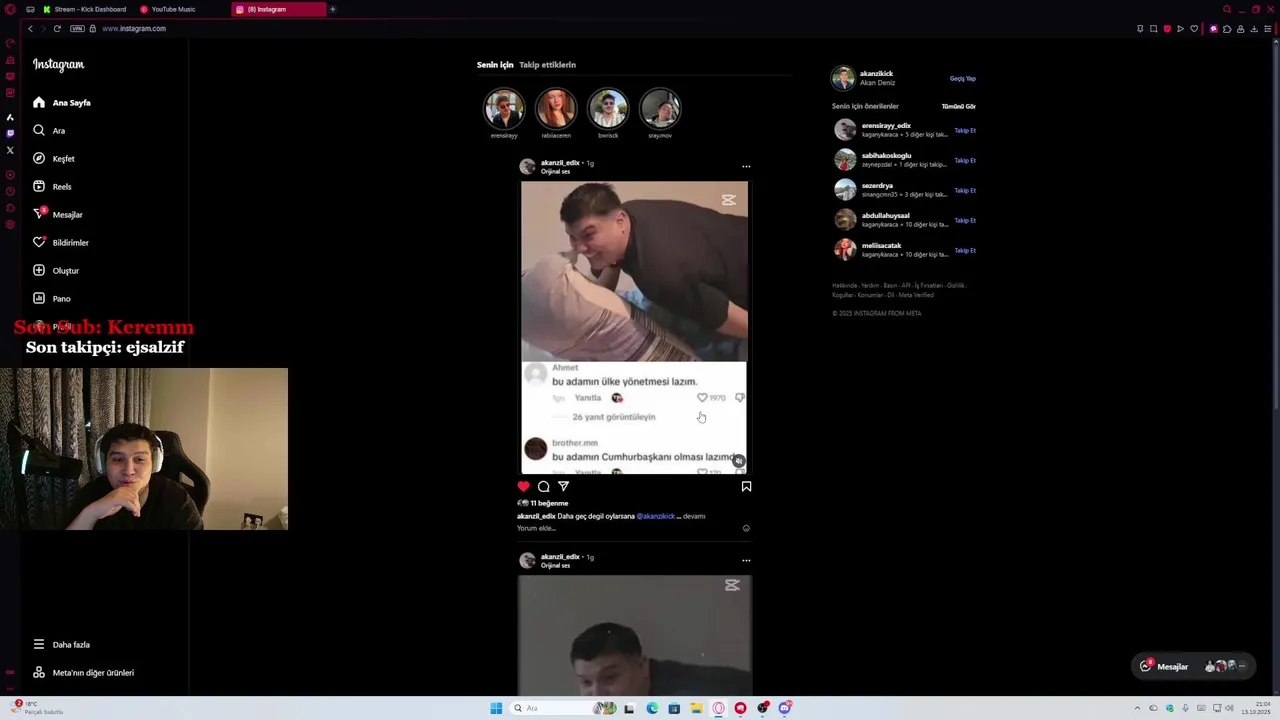The image size is (1280, 720).
Task: Click Tümünü Gör for suggestions
Action: tap(958, 106)
